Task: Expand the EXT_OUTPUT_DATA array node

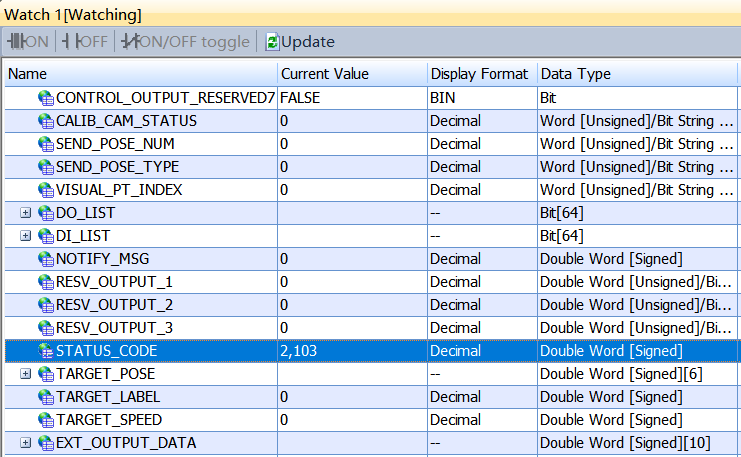Action: click(x=26, y=443)
